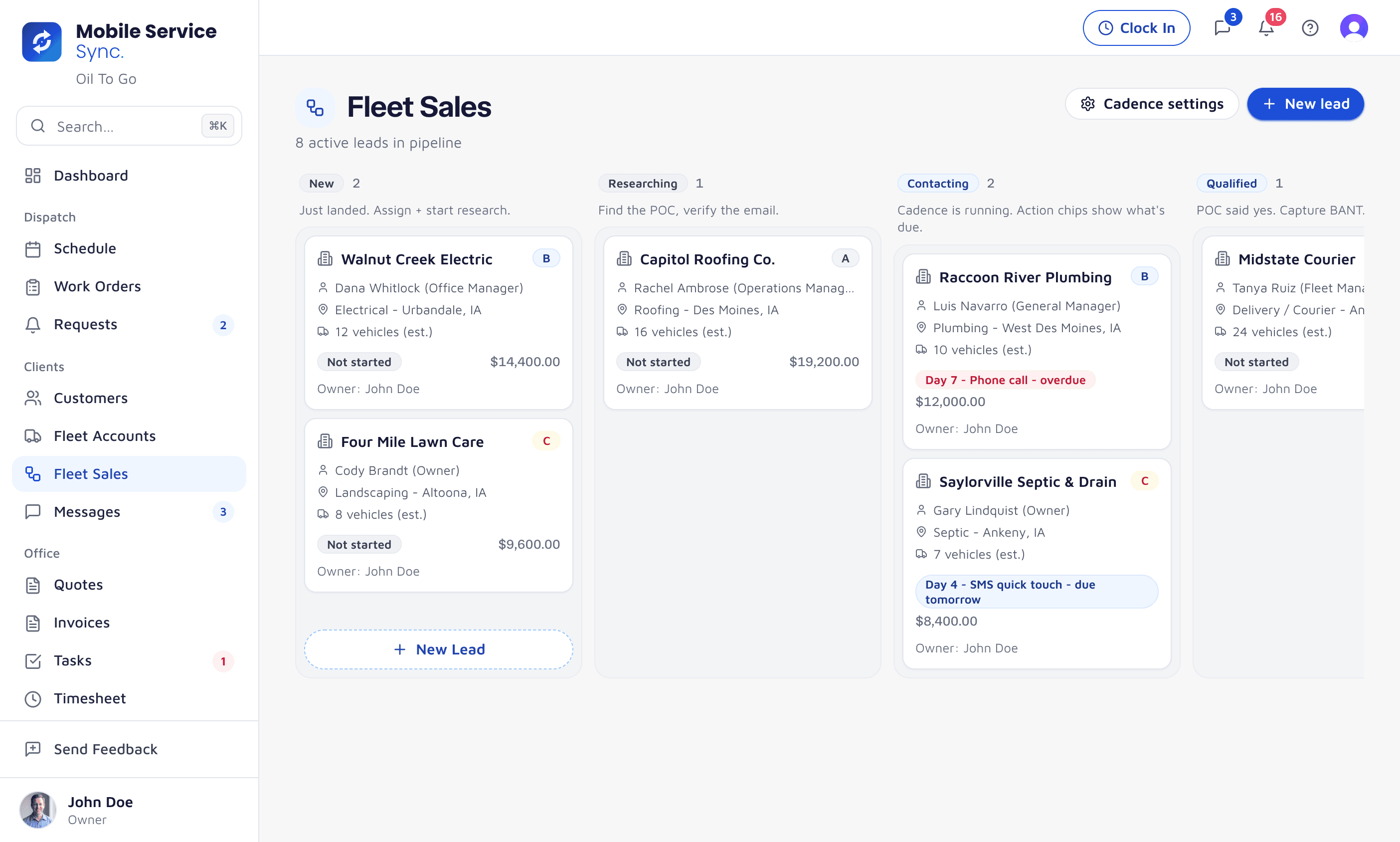
Task: Open the messages chat icon in header
Action: 1222,28
